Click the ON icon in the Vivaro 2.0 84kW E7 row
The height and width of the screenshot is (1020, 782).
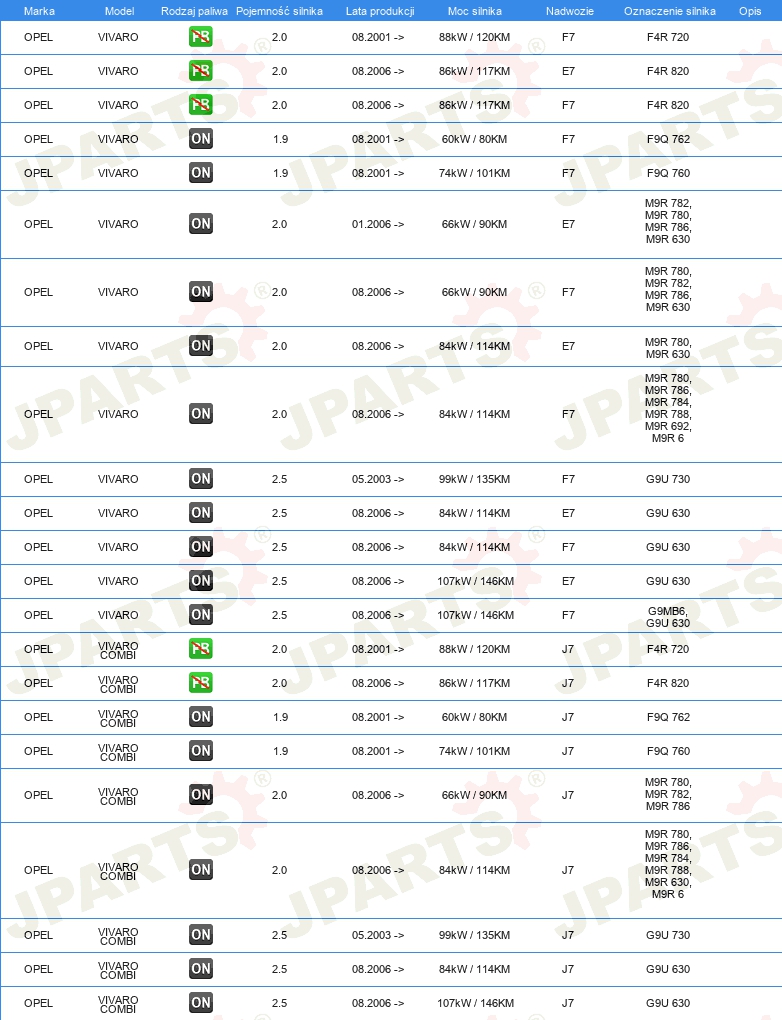click(200, 345)
